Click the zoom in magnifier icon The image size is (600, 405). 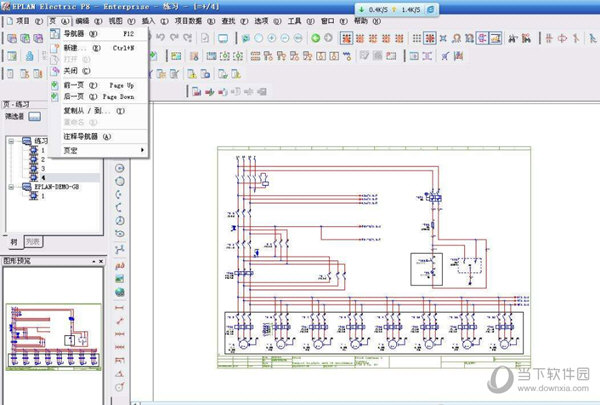pos(272,38)
